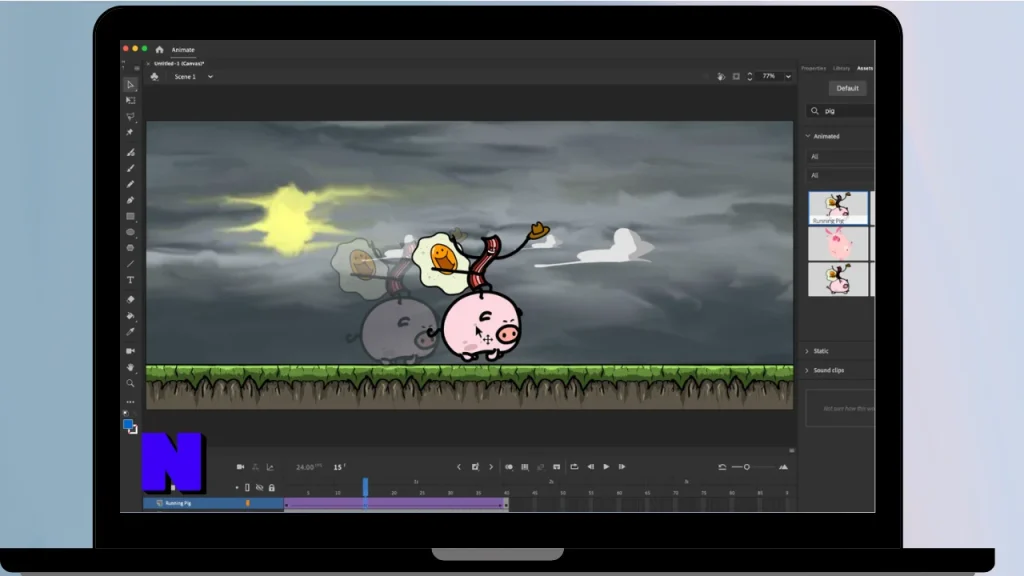Expand the Sound clips section
Viewport: 1024px width, 576px height.
click(807, 370)
